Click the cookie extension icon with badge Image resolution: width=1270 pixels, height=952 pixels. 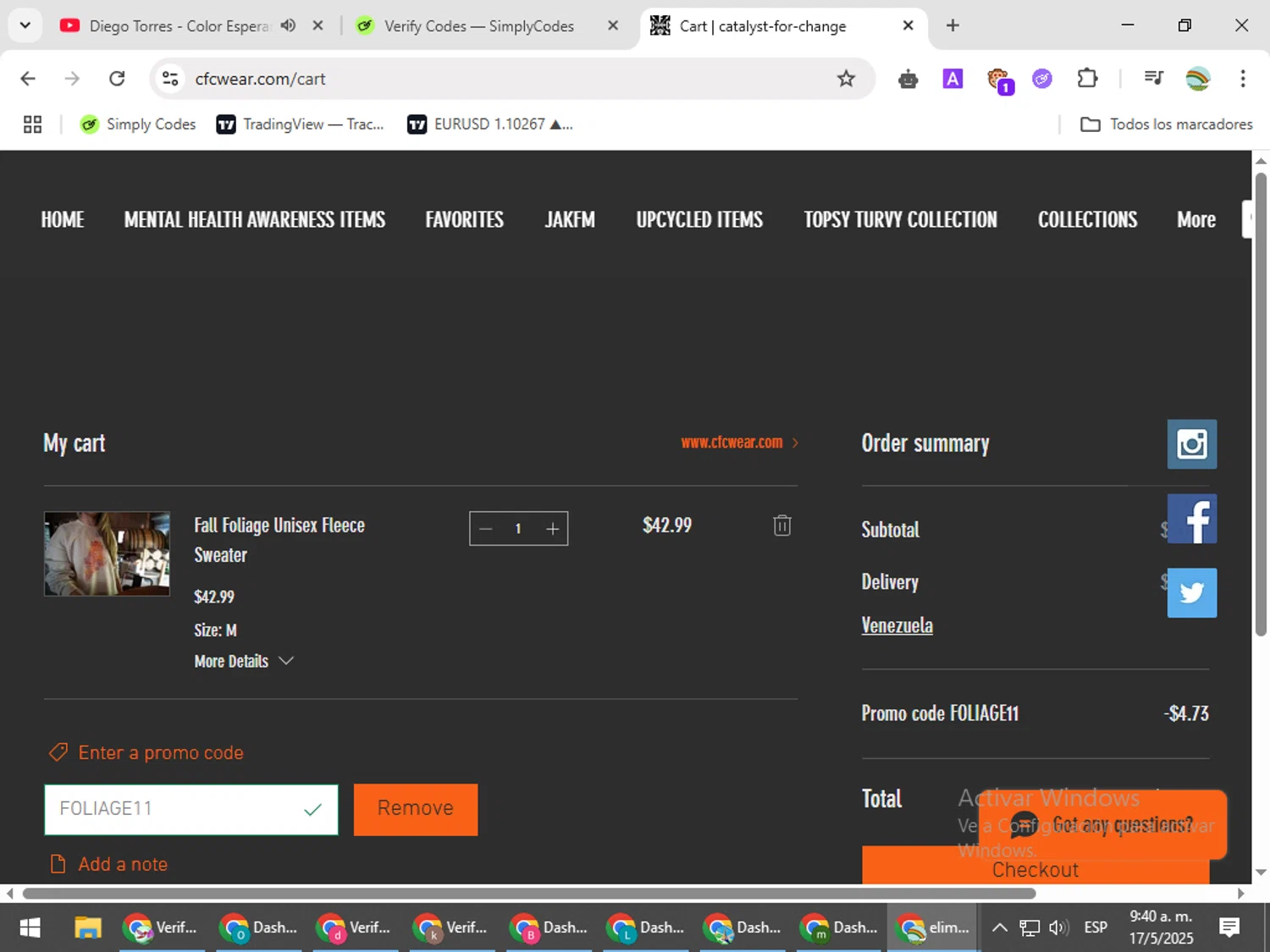[999, 80]
